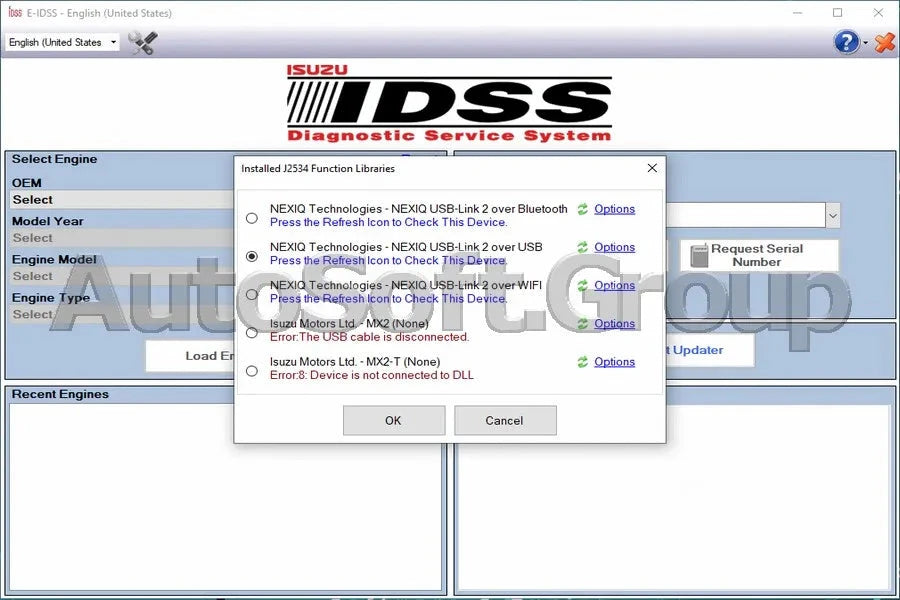Refresh NEXIQ USB-Link 2 over WIFI device
The height and width of the screenshot is (600, 900).
coord(583,285)
